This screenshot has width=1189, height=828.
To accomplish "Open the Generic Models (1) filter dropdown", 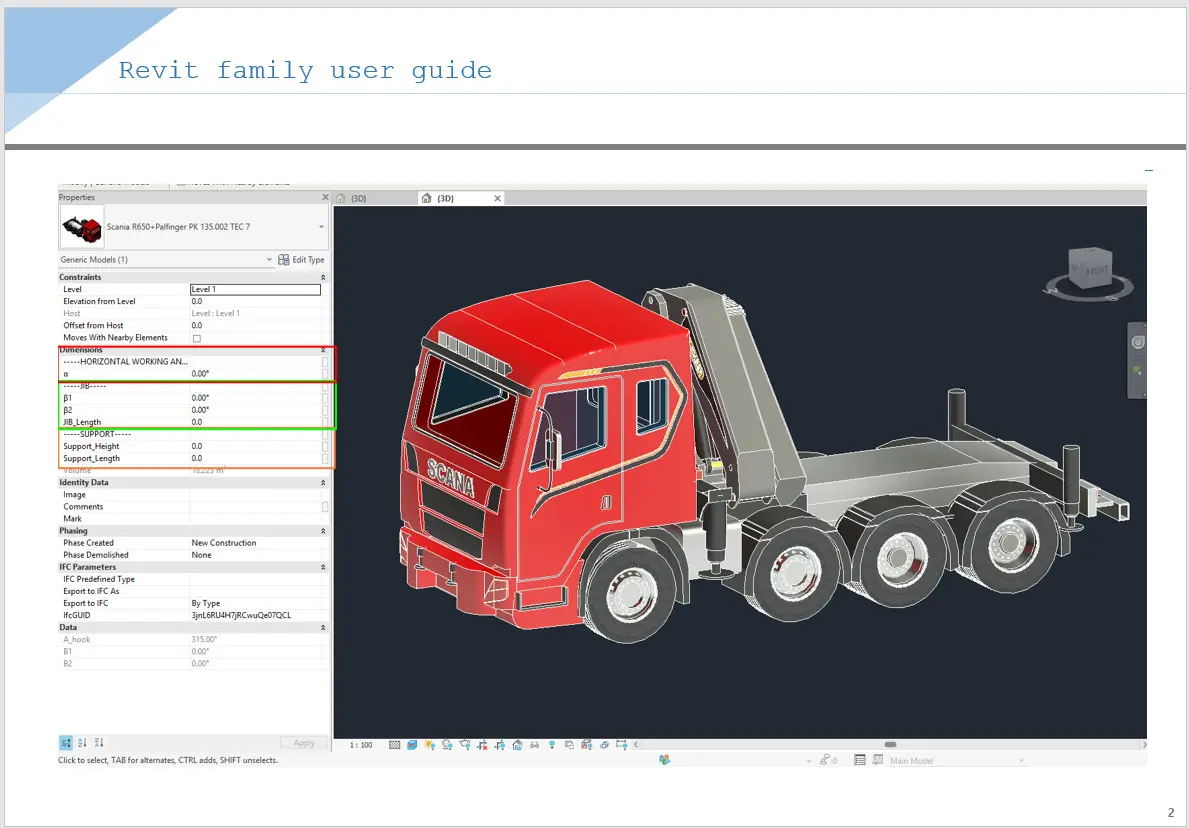I will click(269, 259).
